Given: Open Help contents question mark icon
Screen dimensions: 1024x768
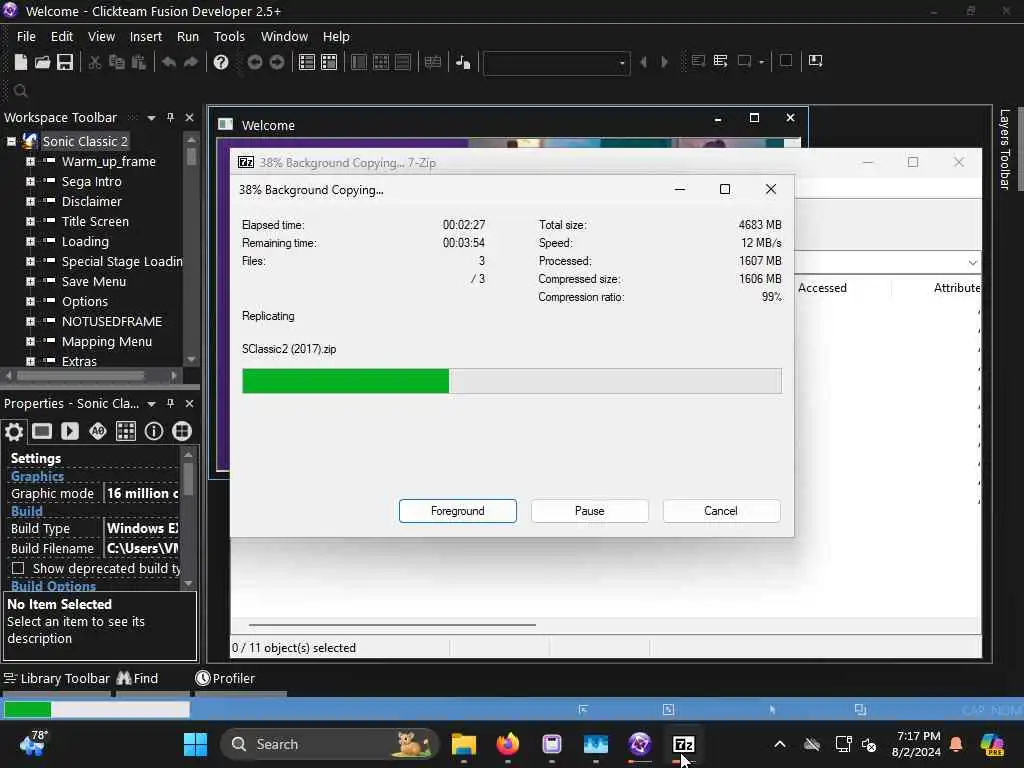Looking at the screenshot, I should pos(221,62).
